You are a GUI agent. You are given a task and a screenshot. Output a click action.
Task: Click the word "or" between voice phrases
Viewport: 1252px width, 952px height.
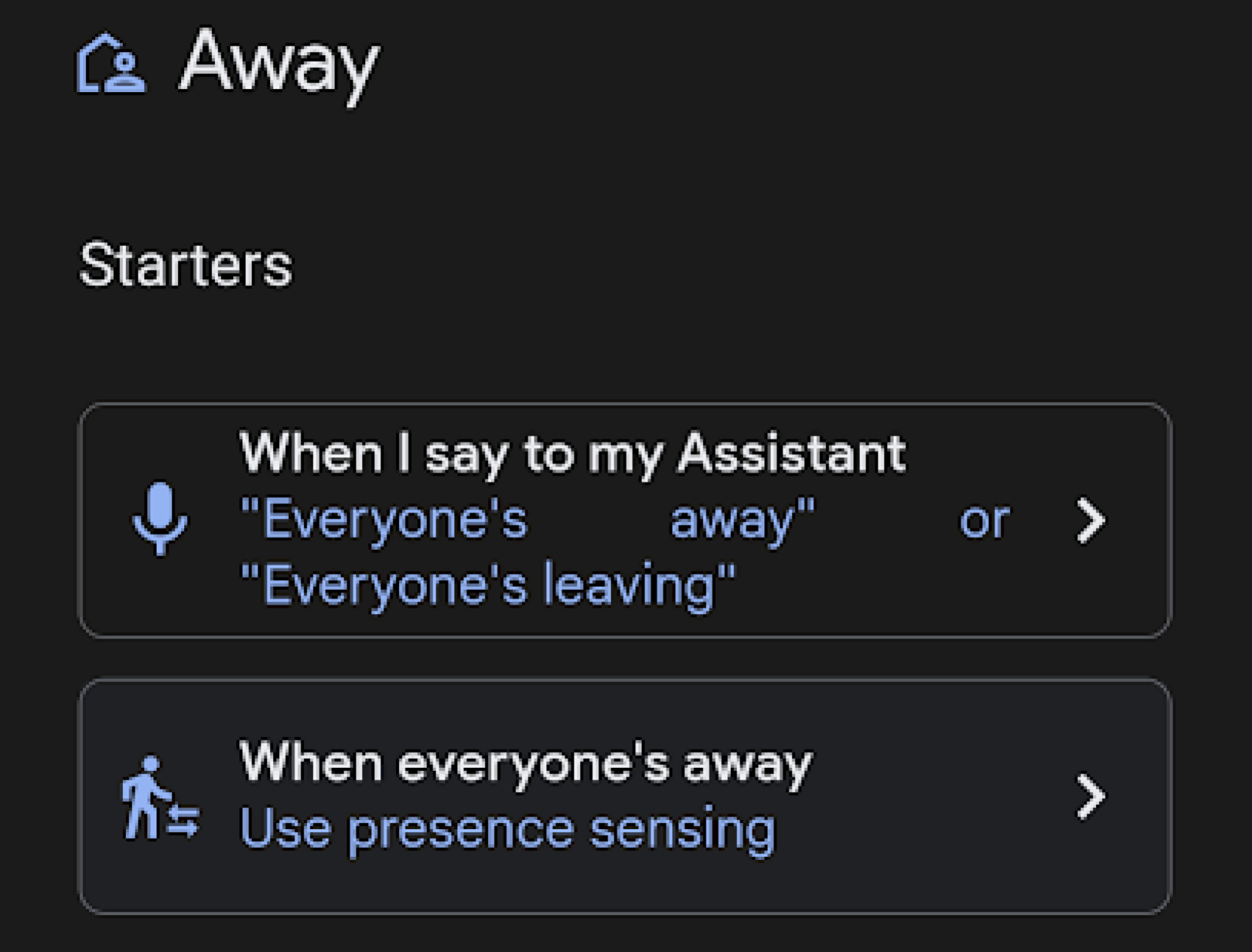click(984, 520)
